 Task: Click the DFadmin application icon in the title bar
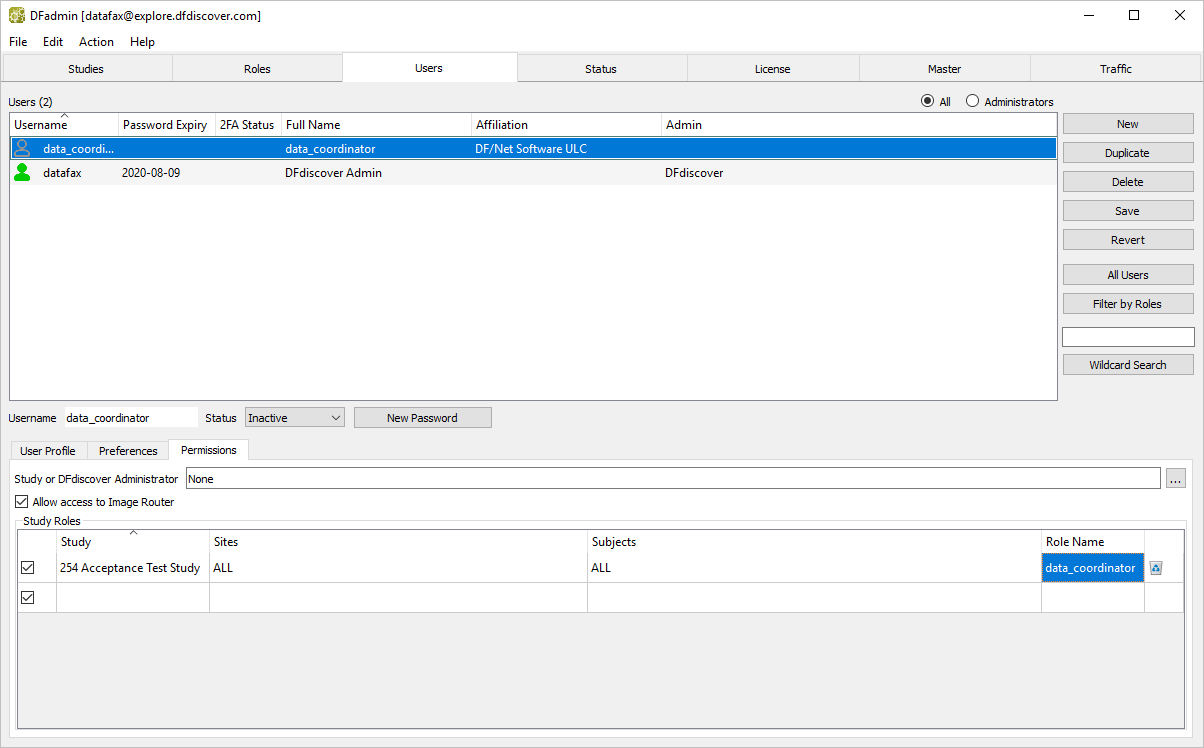[16, 15]
